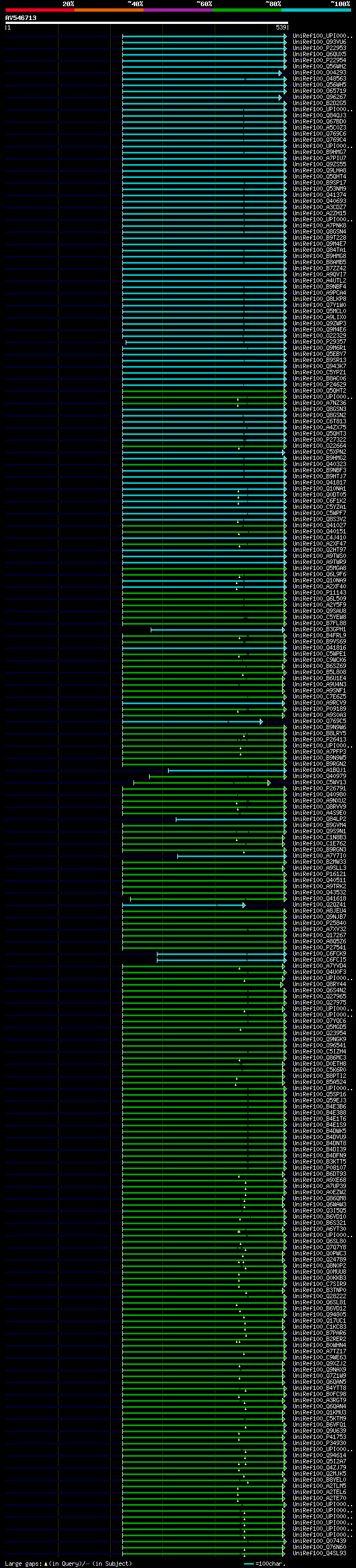Click the UniRef100_A1BQJ1 label
The width and height of the screenshot is (356, 1568).
point(319,770)
